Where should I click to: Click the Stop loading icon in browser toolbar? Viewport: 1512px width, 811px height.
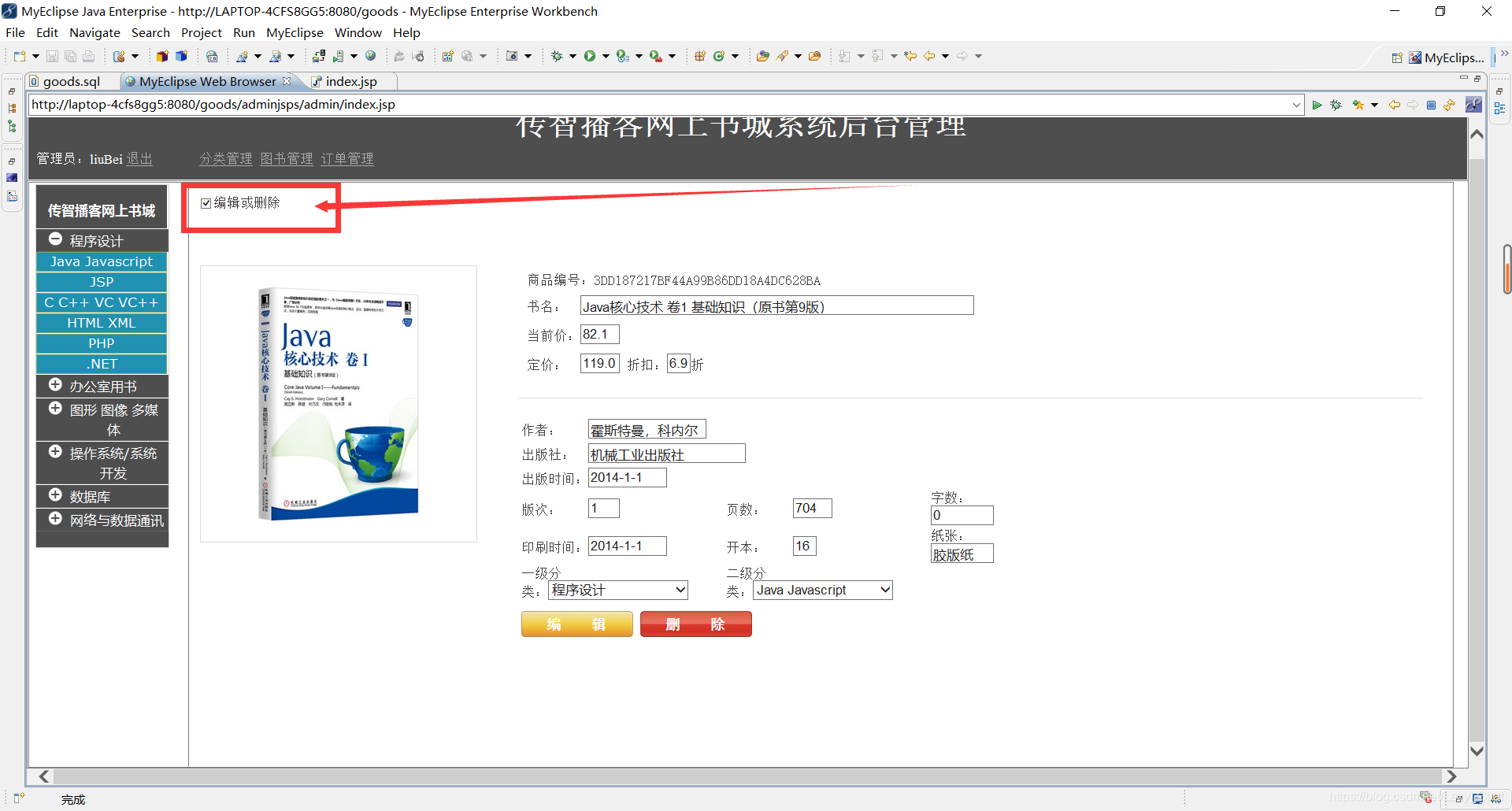pos(1431,104)
